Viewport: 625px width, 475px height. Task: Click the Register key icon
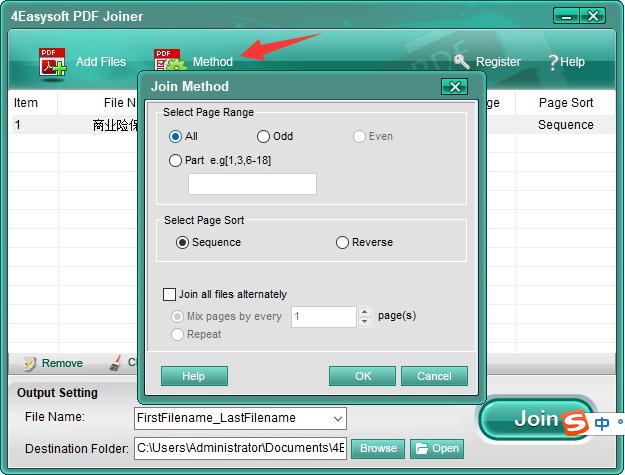point(461,62)
